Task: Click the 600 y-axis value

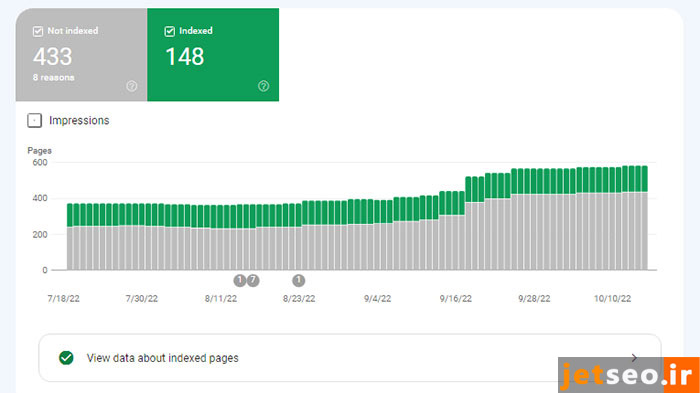Action: point(40,163)
